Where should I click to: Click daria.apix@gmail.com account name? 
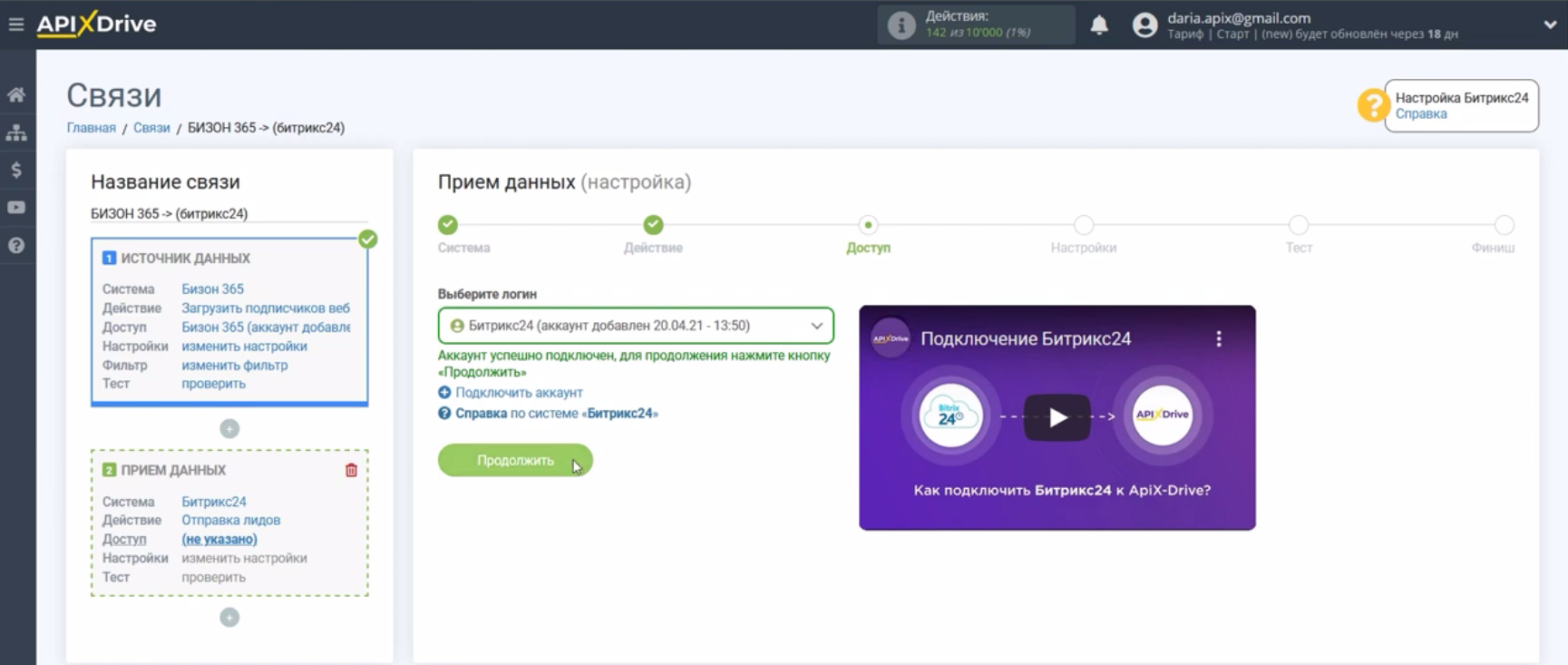(1239, 18)
